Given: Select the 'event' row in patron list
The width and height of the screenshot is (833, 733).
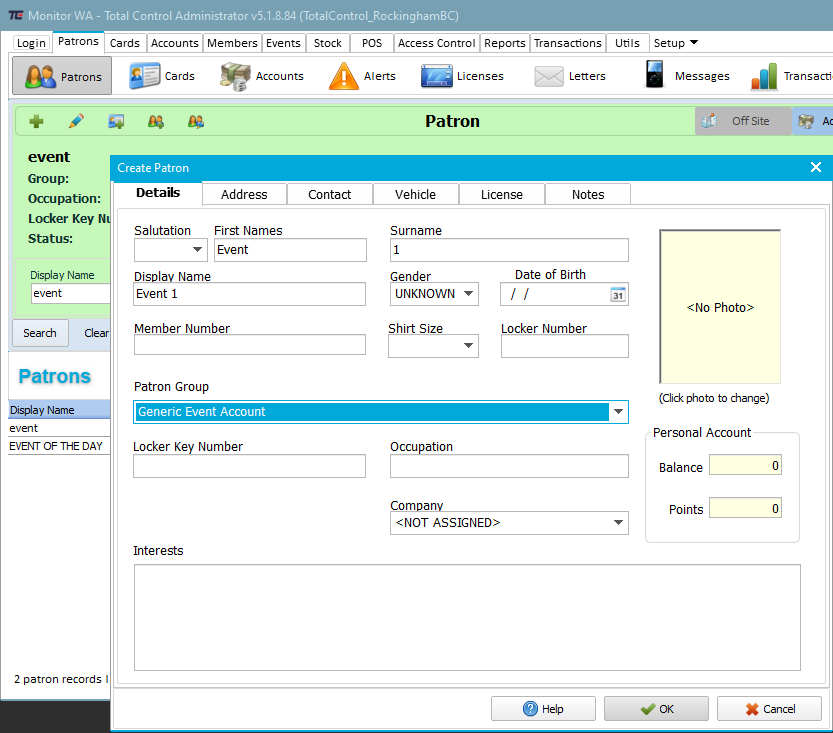Looking at the screenshot, I should pyautogui.click(x=59, y=428).
